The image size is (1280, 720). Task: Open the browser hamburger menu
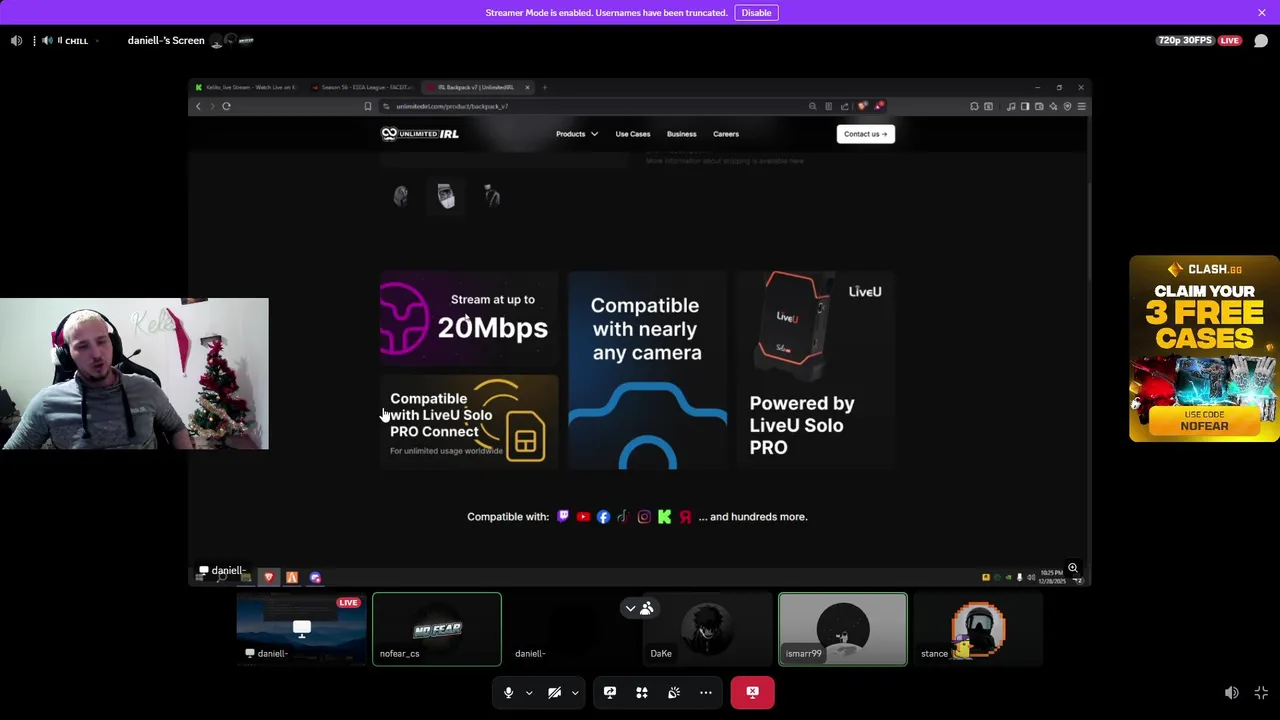(x=1081, y=106)
